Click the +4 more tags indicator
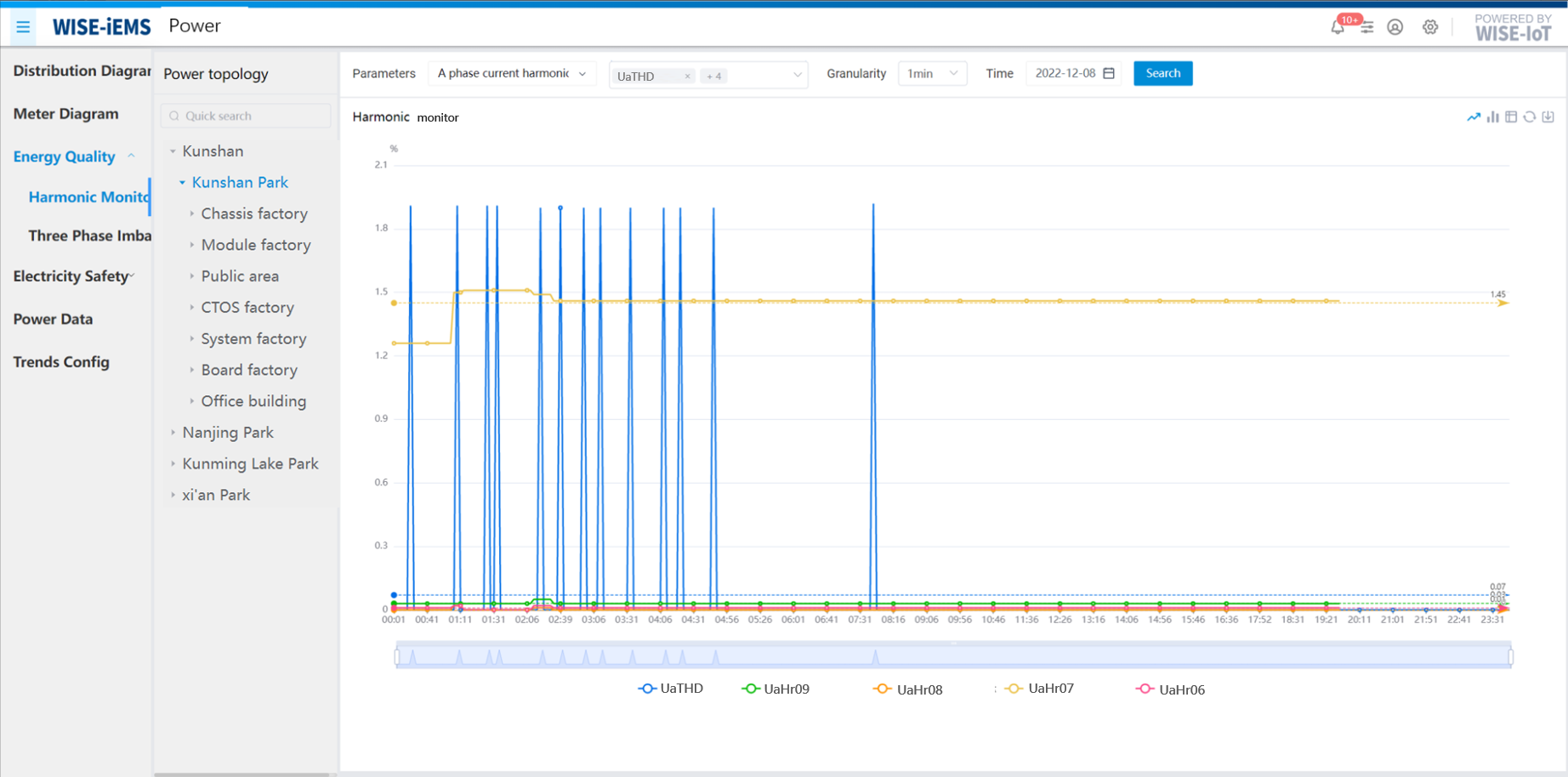This screenshot has width=1568, height=777. coord(713,77)
